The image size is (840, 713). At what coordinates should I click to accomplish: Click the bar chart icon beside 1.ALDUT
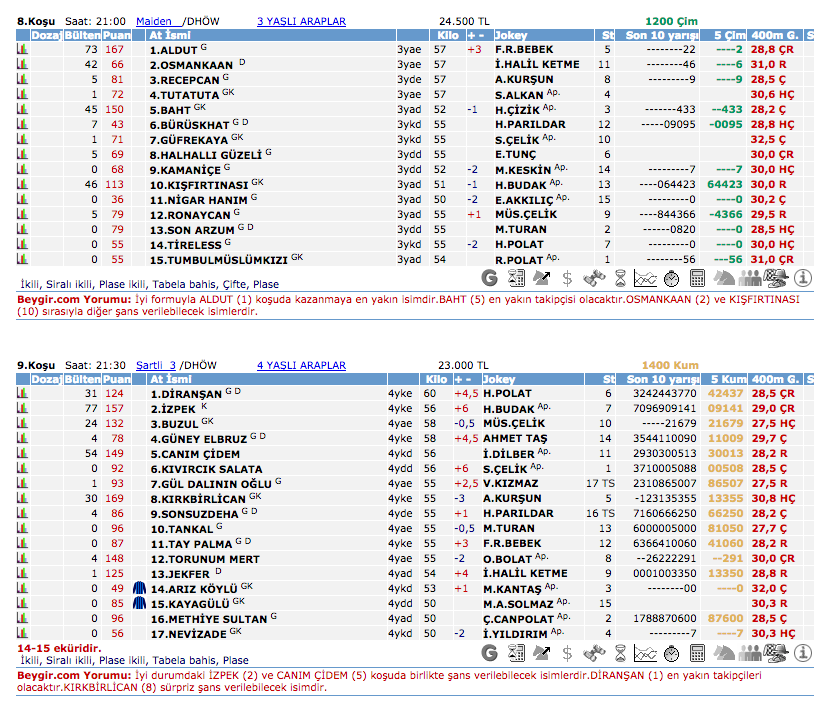pyautogui.click(x=22, y=49)
